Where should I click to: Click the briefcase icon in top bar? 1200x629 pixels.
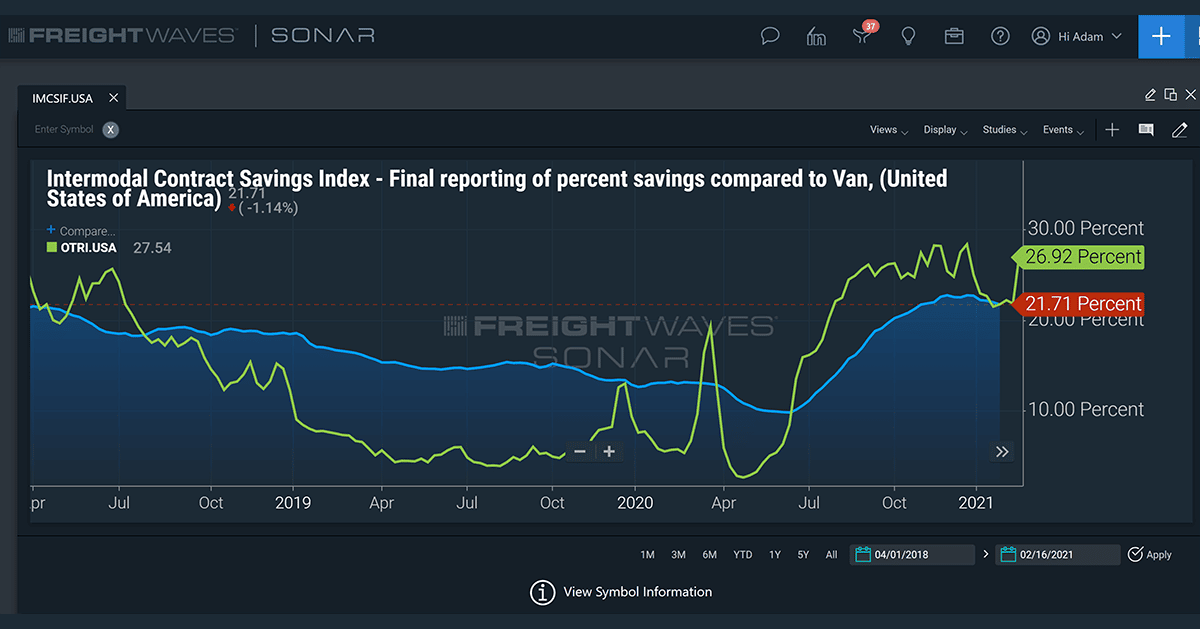[953, 36]
